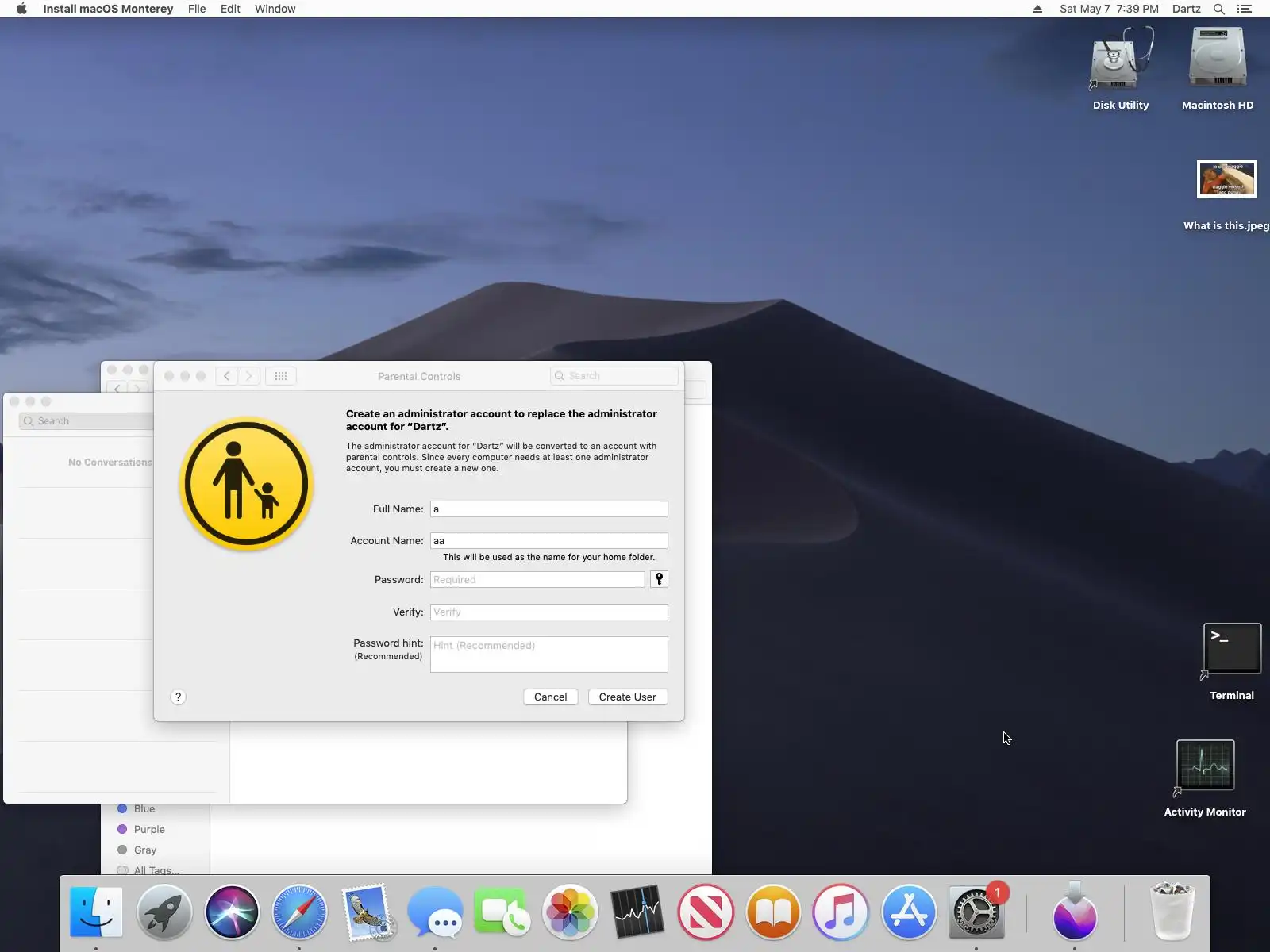Open App Store from the Dock
This screenshot has width=1270, height=952.
click(909, 912)
